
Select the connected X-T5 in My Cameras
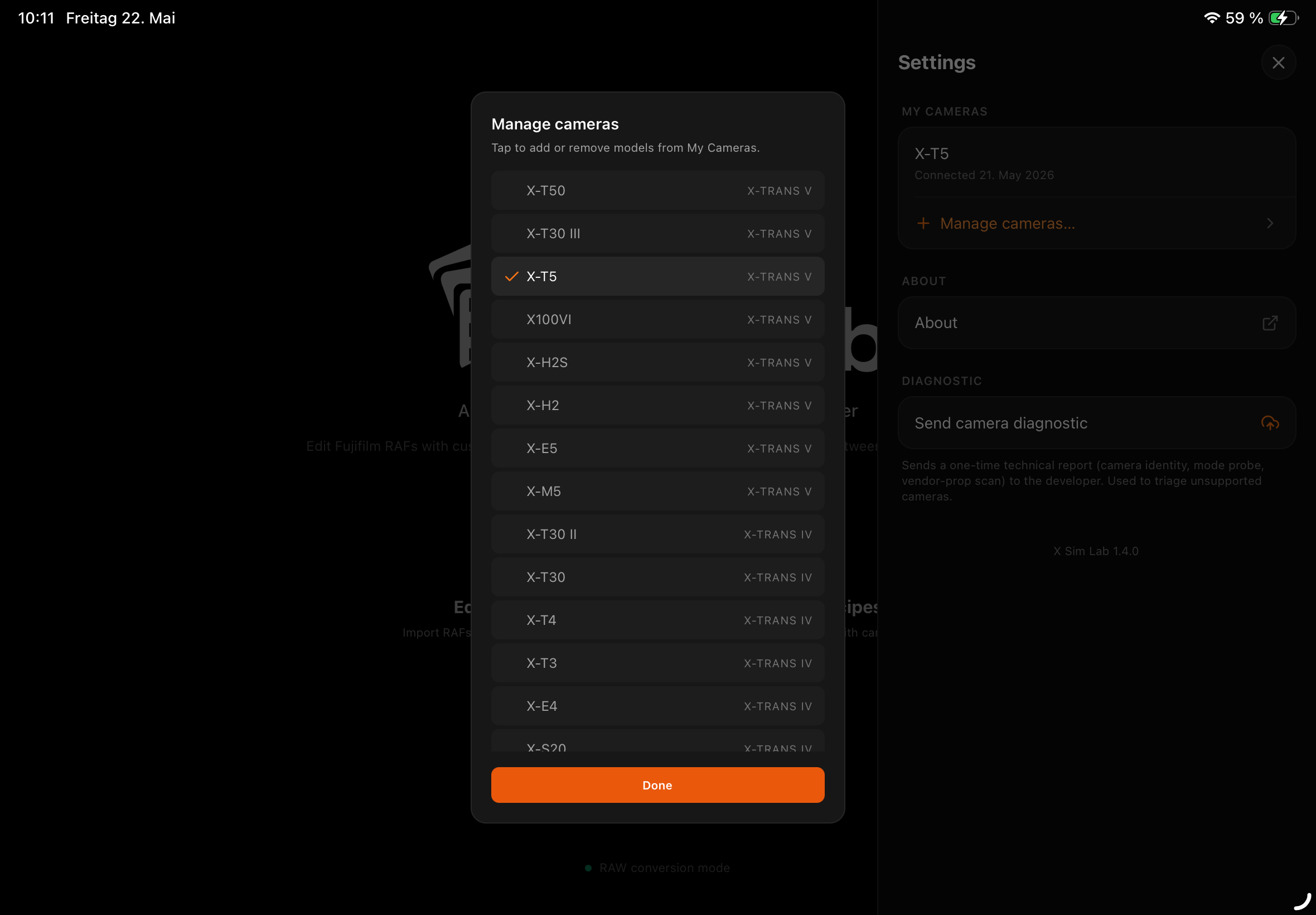pyautogui.click(x=1096, y=163)
